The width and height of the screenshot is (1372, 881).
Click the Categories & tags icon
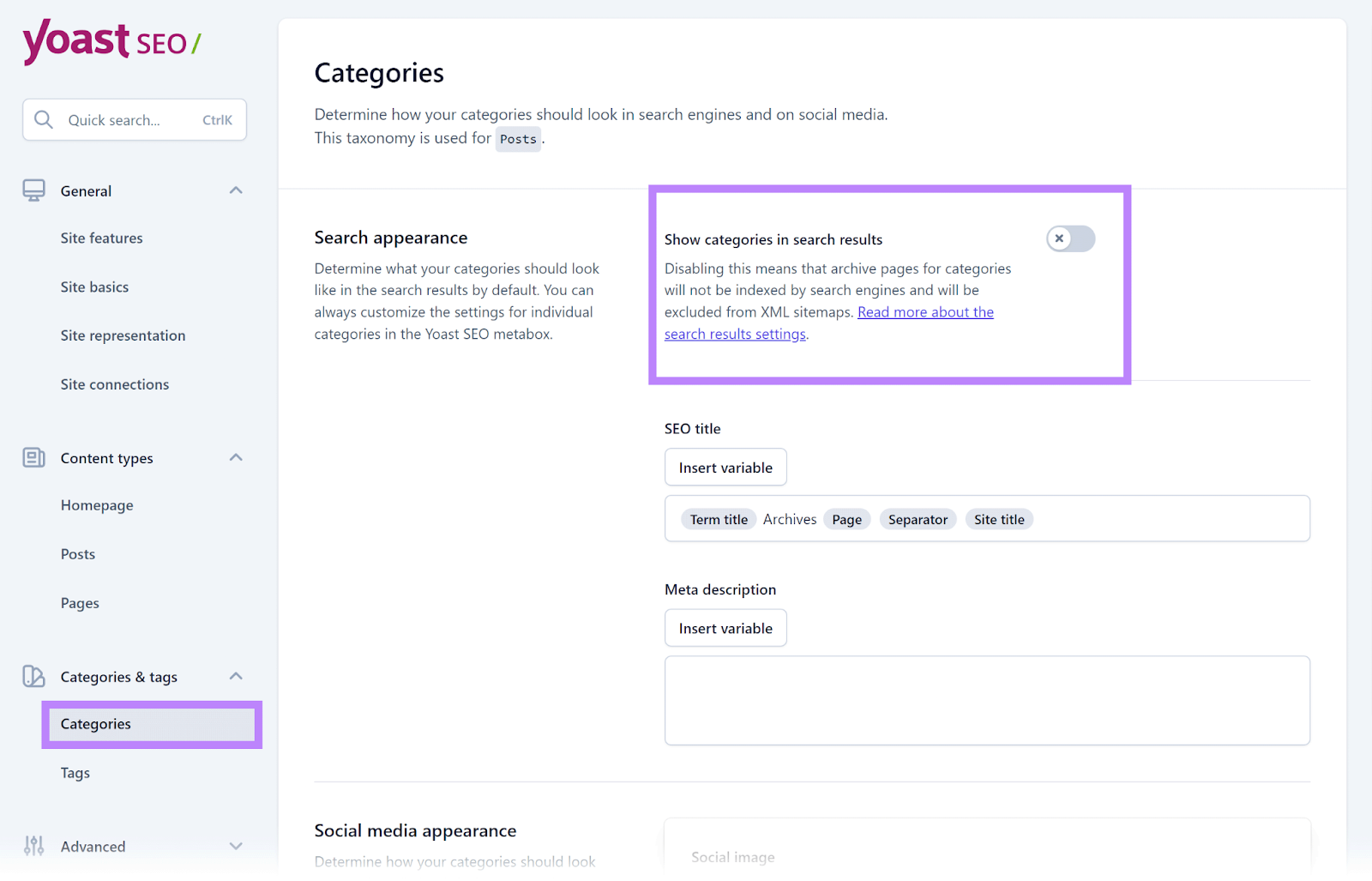pyautogui.click(x=33, y=676)
